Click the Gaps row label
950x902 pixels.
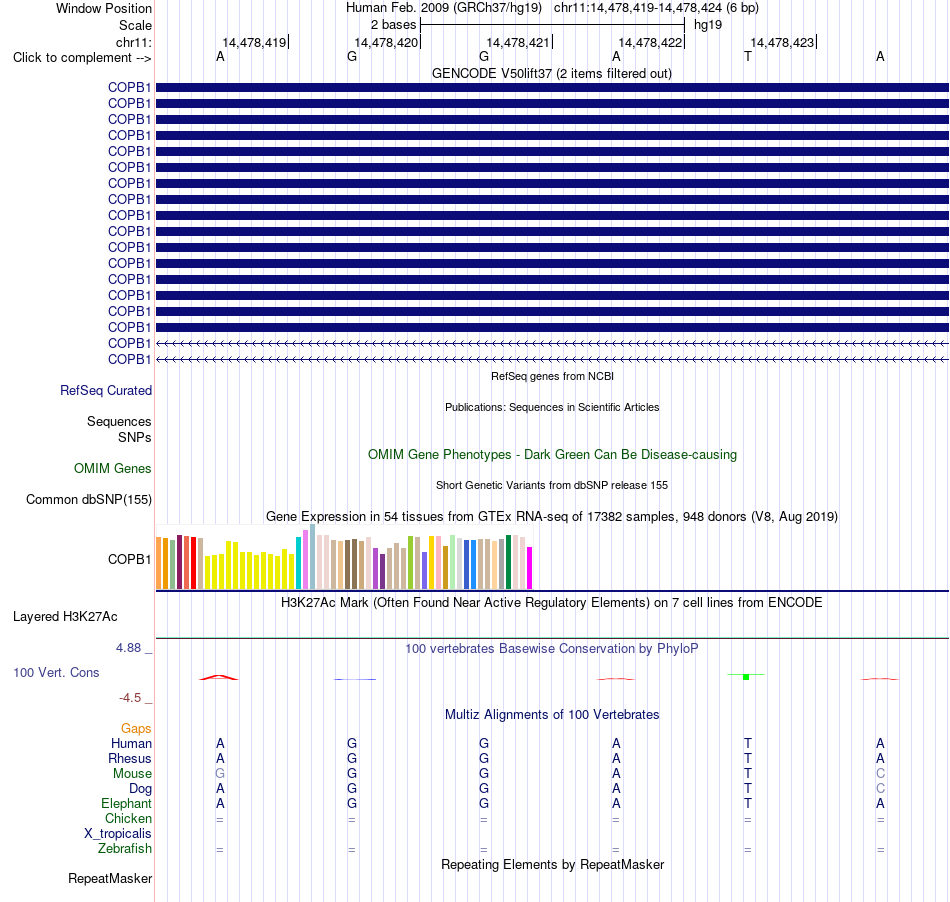click(x=136, y=728)
